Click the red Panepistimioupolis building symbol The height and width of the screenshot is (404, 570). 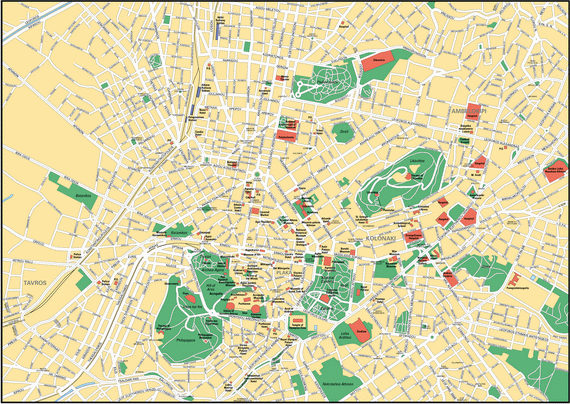point(514,279)
